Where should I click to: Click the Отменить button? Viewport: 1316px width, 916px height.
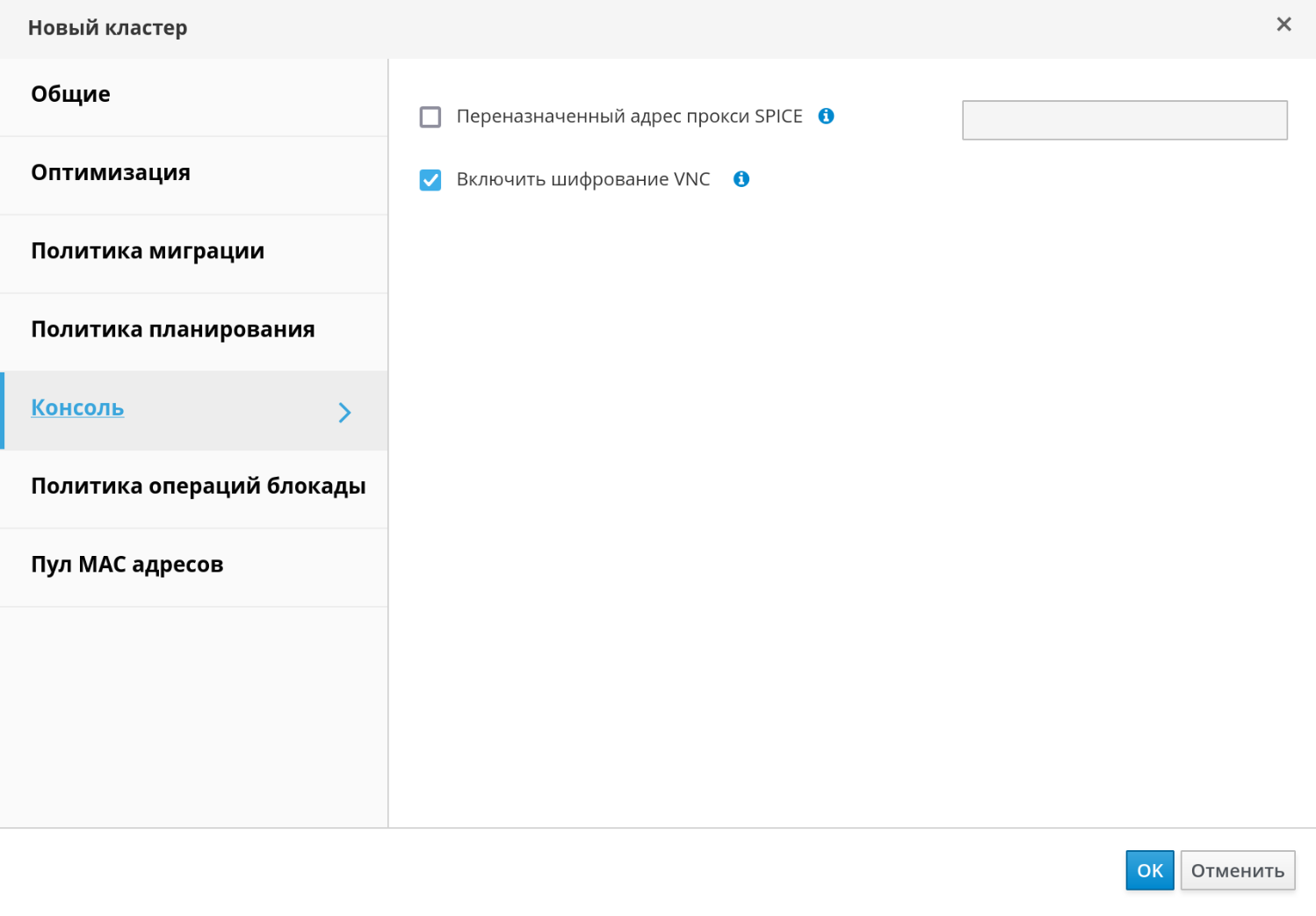1237,870
